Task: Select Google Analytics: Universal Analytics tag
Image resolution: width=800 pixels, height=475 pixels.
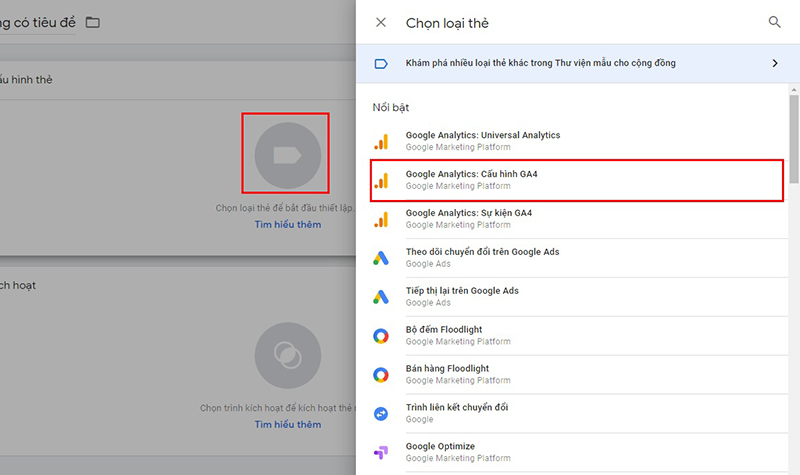Action: (580, 141)
